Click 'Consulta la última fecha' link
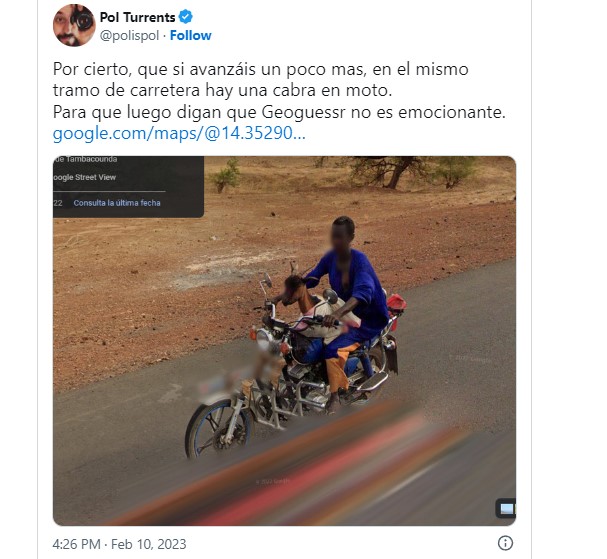 point(117,203)
